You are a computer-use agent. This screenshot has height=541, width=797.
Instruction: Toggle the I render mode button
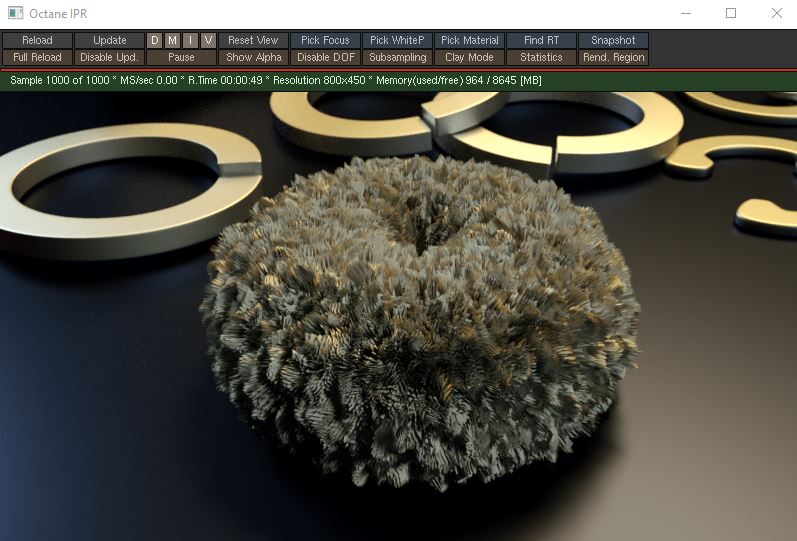click(x=190, y=40)
